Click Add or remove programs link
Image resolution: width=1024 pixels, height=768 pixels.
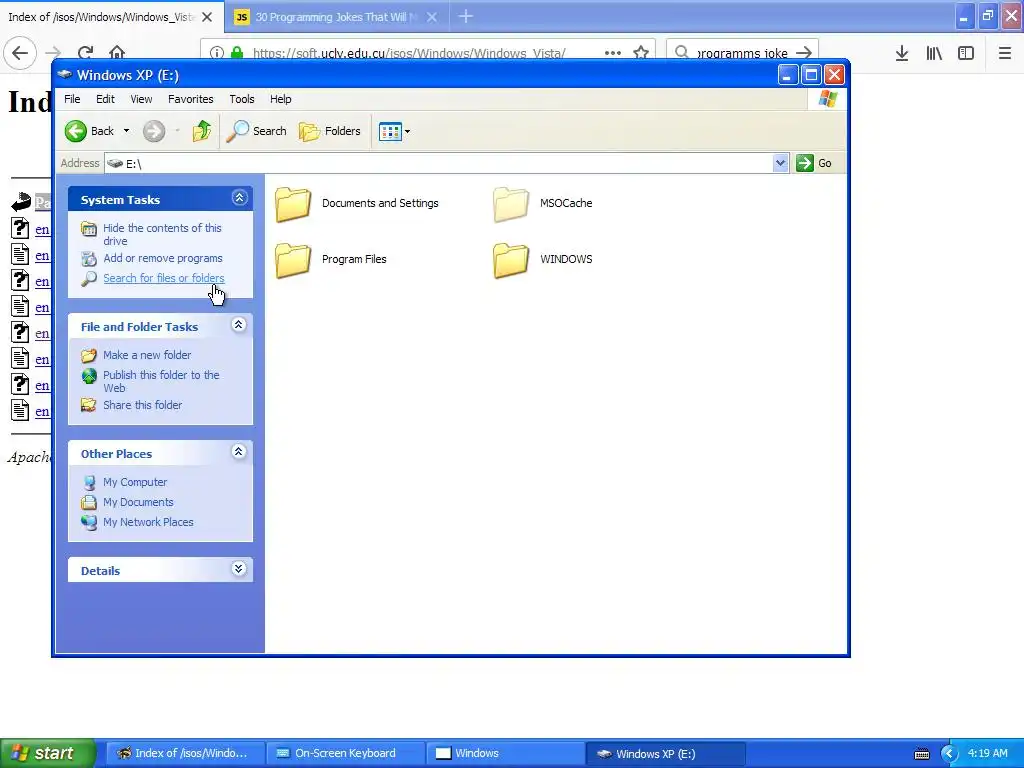coord(163,259)
